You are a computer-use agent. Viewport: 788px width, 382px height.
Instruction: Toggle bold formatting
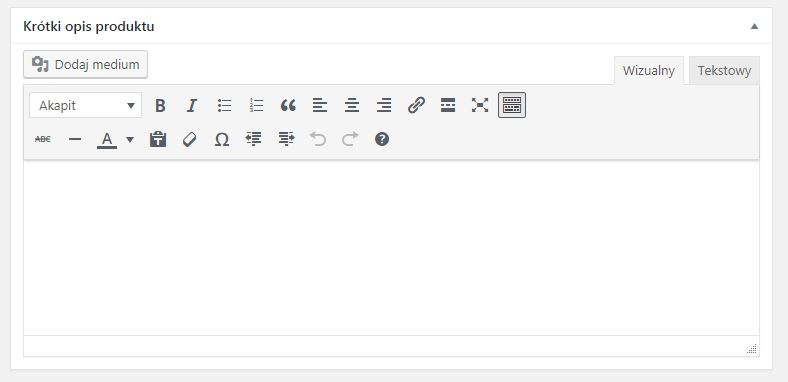160,105
